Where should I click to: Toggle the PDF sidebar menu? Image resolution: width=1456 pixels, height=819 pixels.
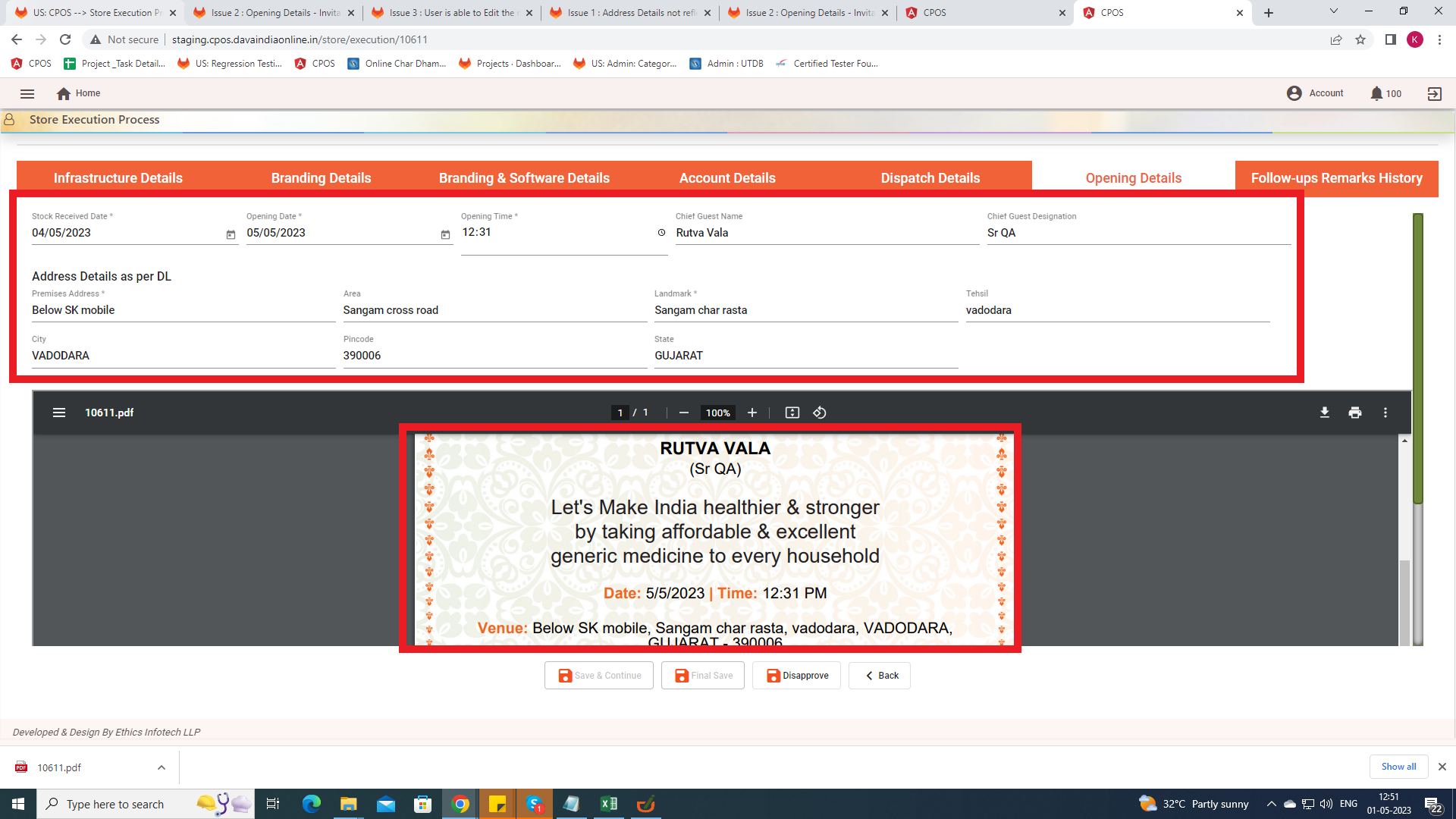(x=59, y=413)
